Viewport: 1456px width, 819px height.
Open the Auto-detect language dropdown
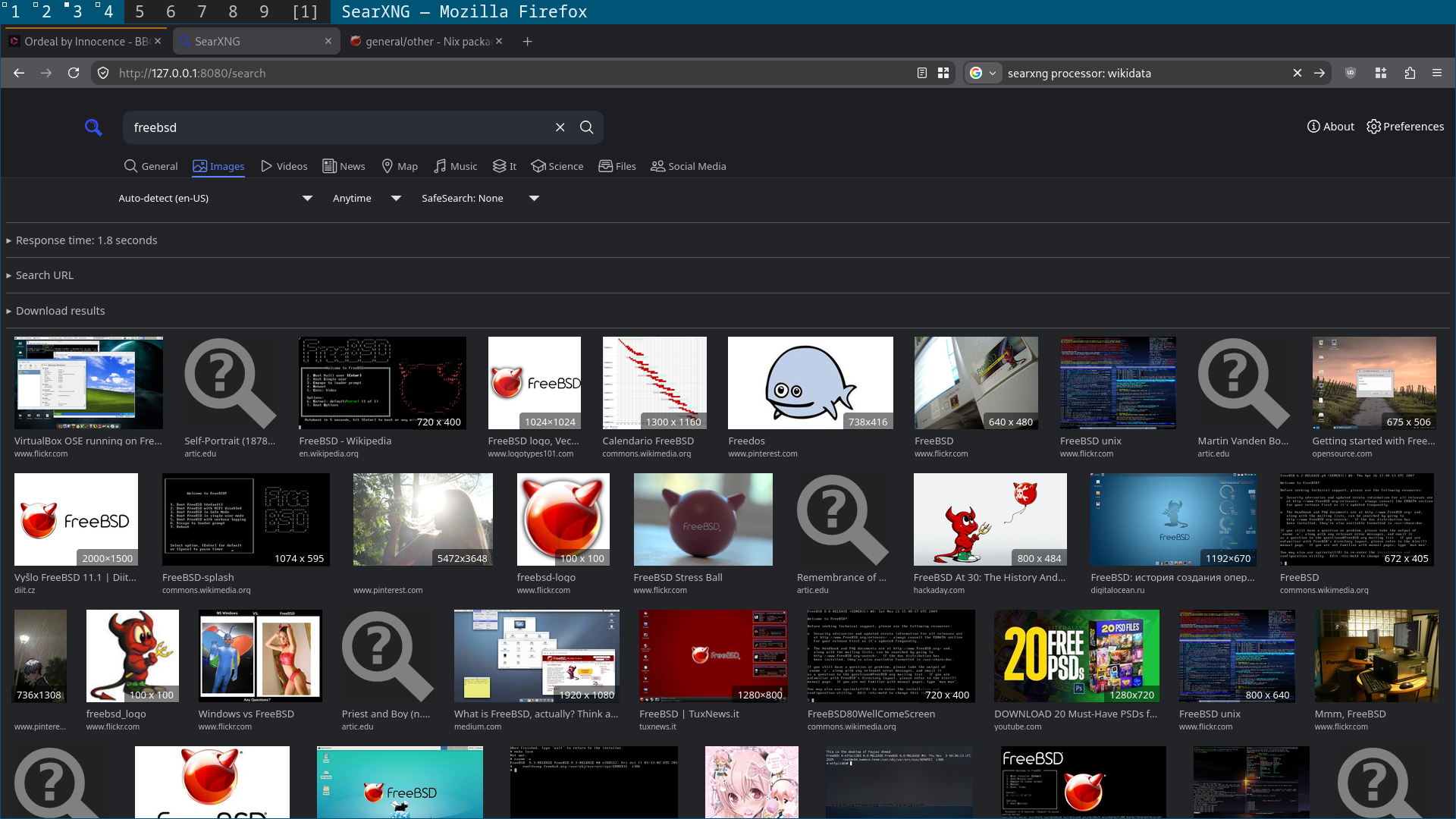click(215, 198)
